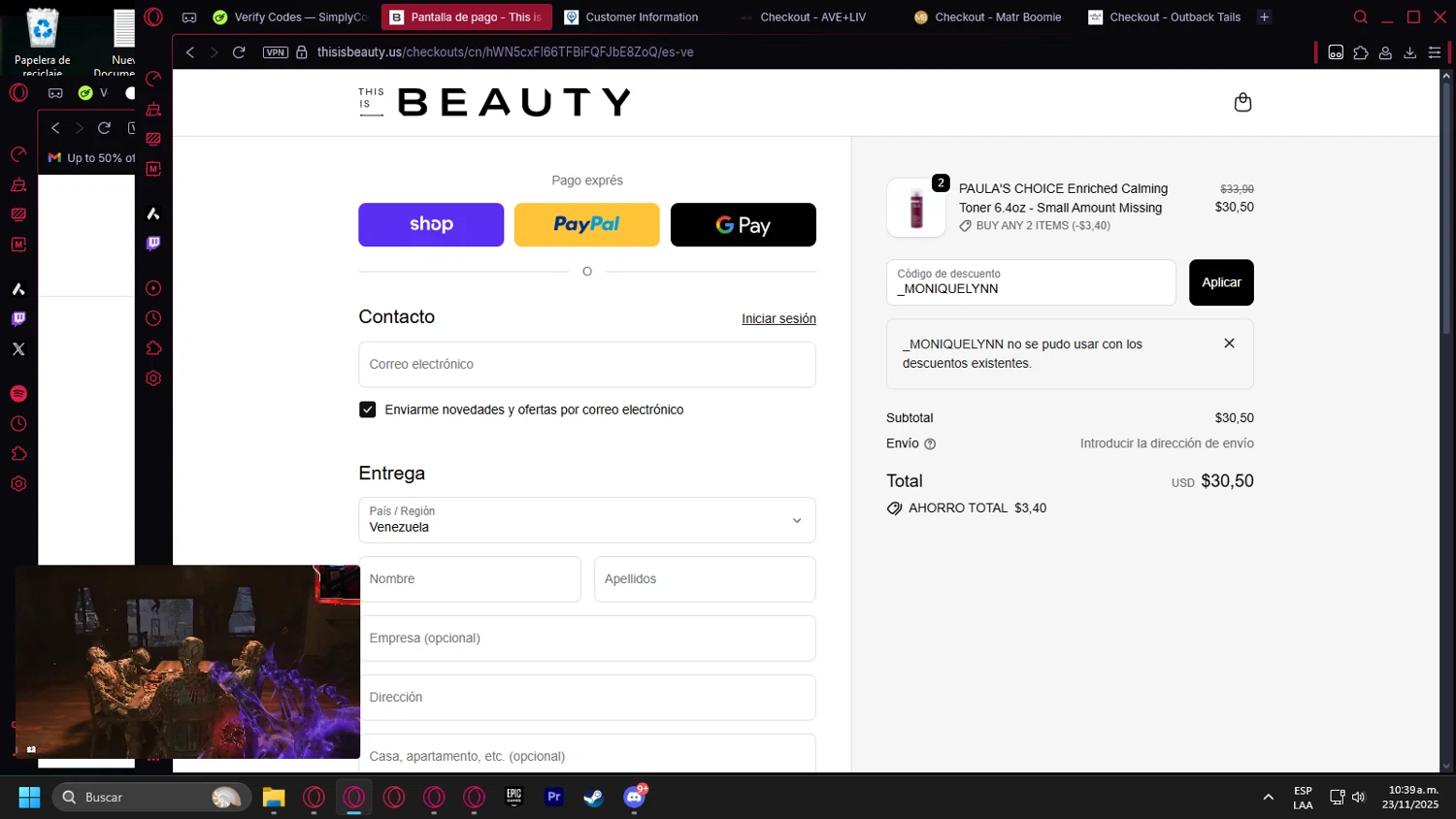Focus the Dirección field
Viewport: 1456px width, 819px height.
tap(587, 698)
